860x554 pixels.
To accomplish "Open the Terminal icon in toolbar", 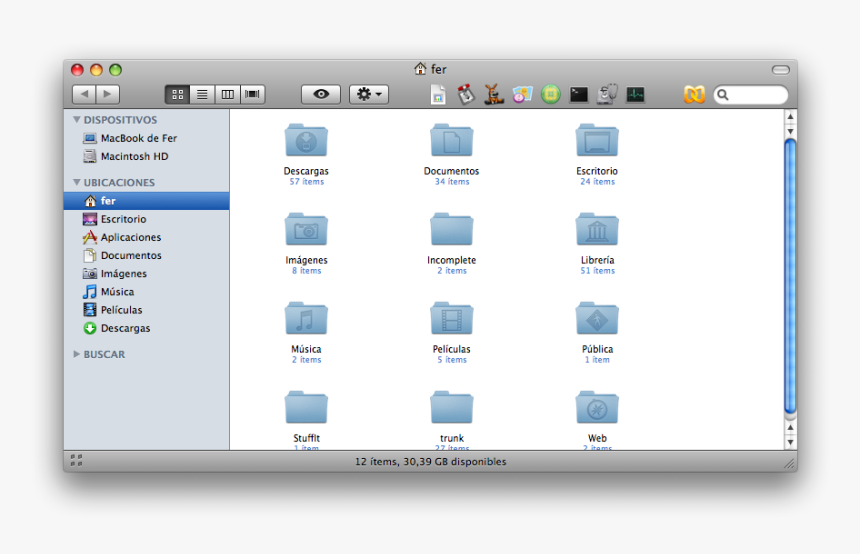I will (x=579, y=95).
